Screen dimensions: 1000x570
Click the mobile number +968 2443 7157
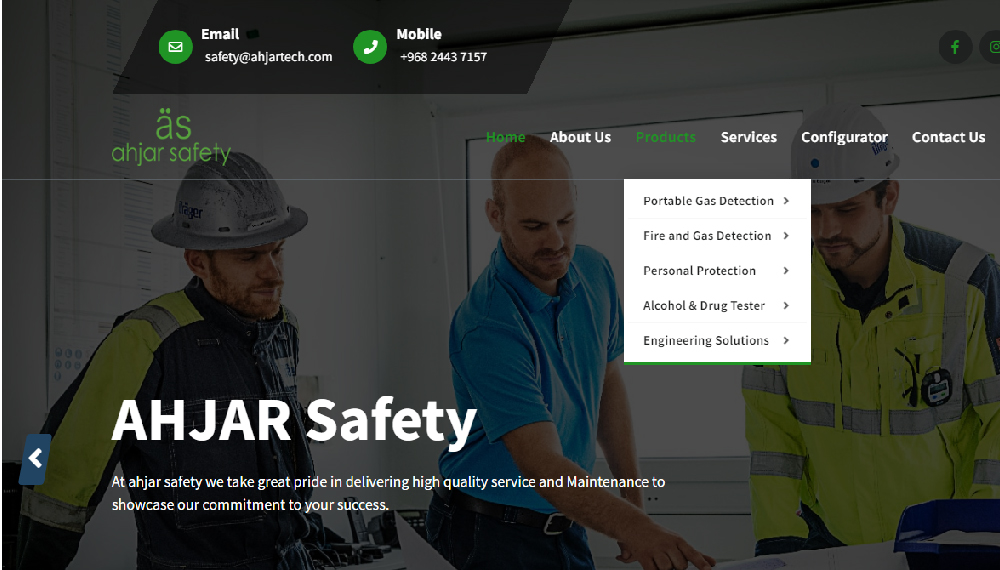(x=443, y=57)
